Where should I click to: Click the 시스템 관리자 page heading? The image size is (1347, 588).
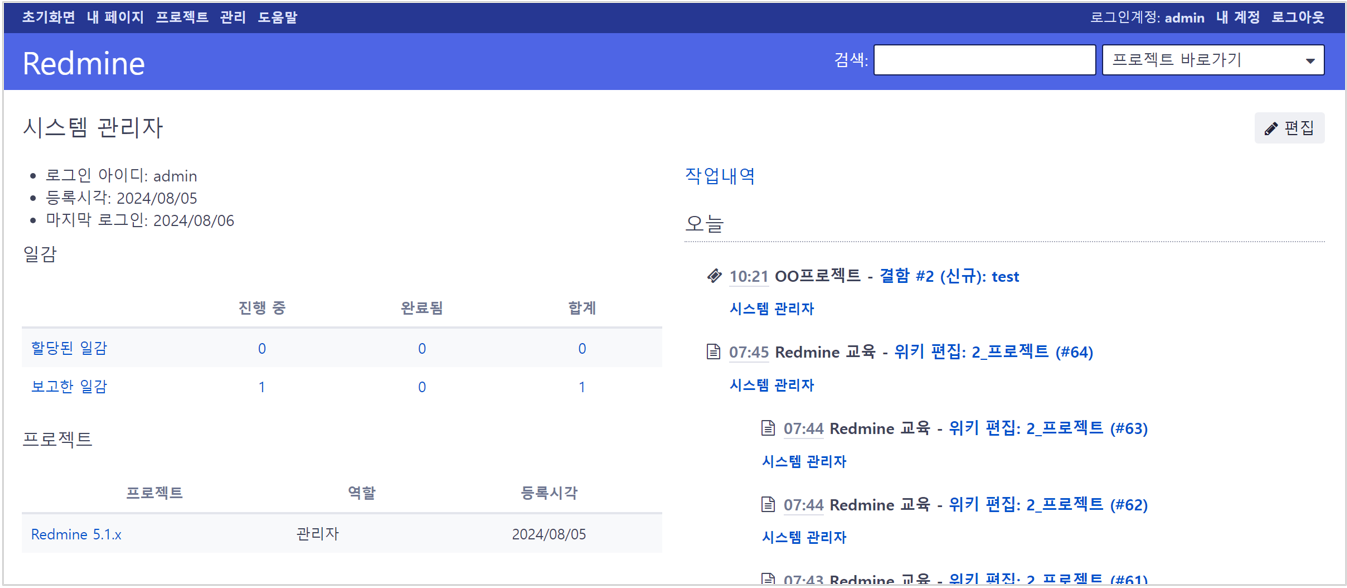pyautogui.click(x=93, y=127)
